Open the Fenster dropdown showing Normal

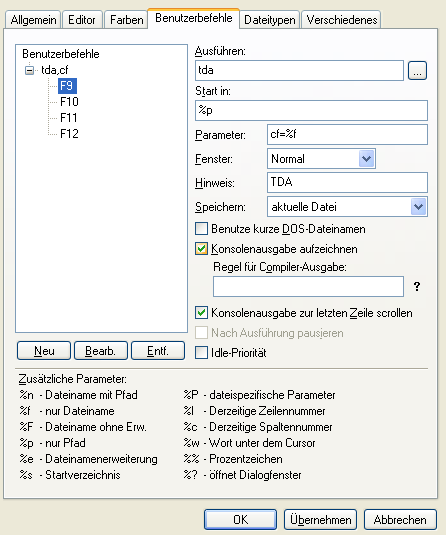366,159
